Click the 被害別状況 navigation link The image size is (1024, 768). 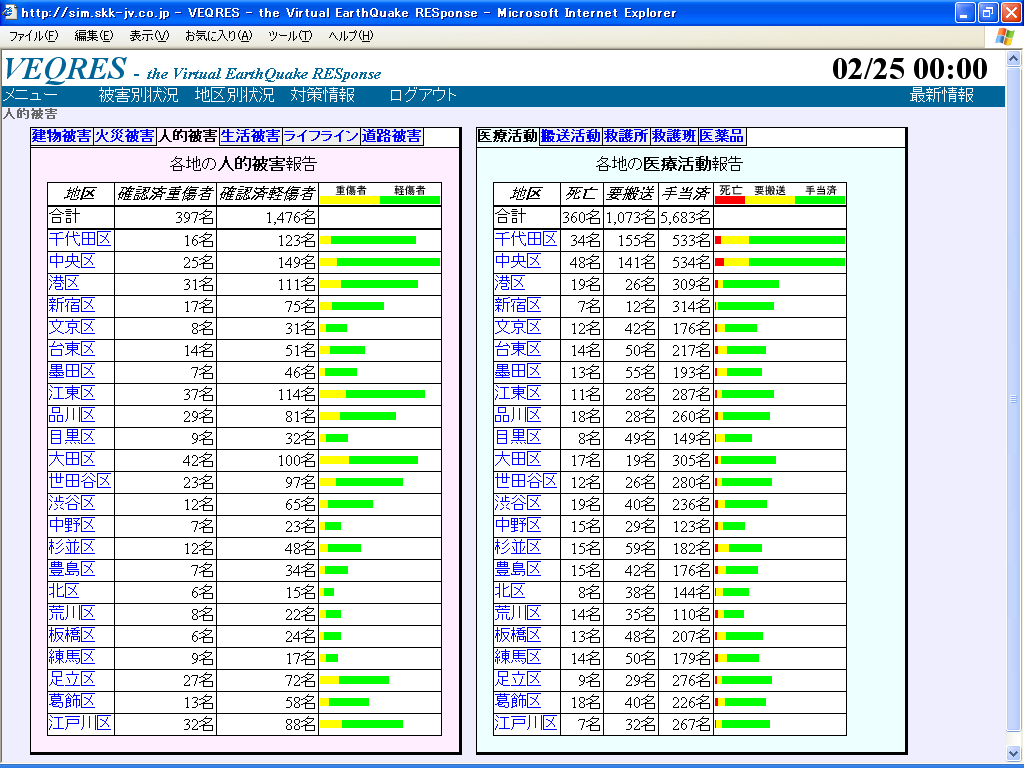[138, 95]
